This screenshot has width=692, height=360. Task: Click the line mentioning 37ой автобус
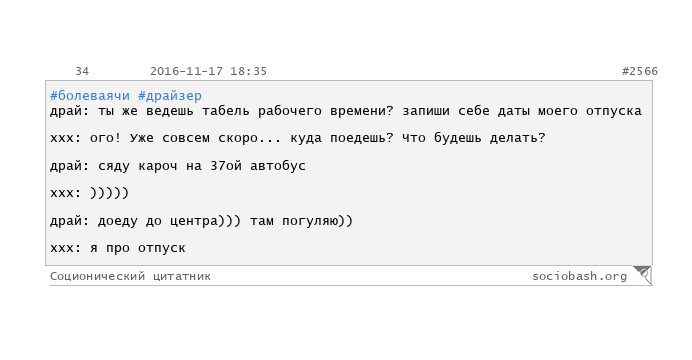[178, 166]
